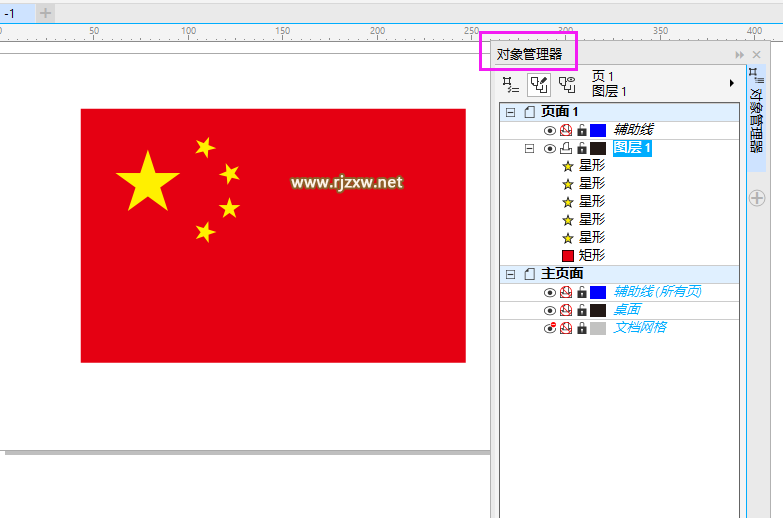The width and height of the screenshot is (783, 518).
Task: Toggle visibility of 辅助线(所有页) layer
Action: tap(549, 293)
